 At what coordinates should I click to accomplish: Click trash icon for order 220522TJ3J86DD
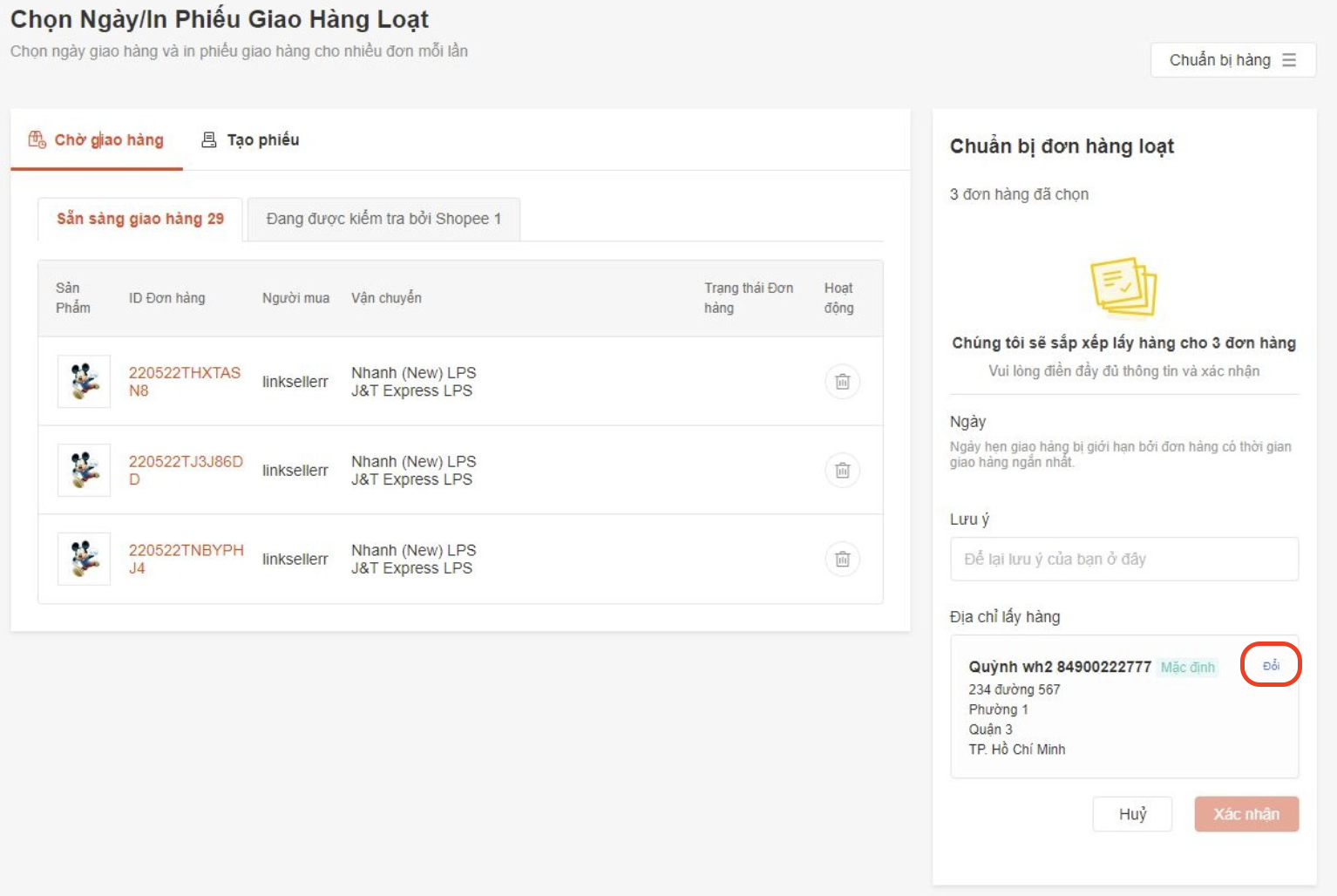click(842, 471)
